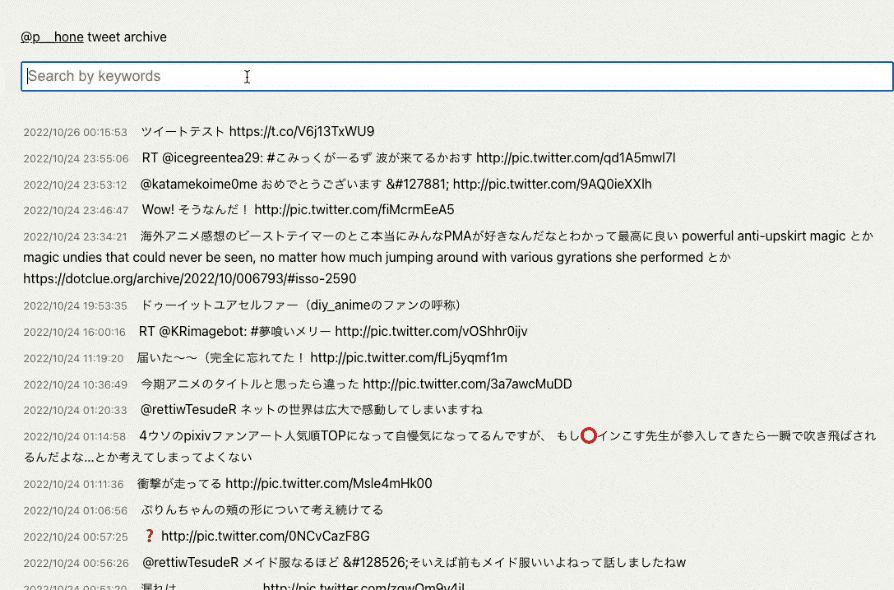Click the @rettiwTesudeR mention at 01:20:33

click(x=202, y=410)
